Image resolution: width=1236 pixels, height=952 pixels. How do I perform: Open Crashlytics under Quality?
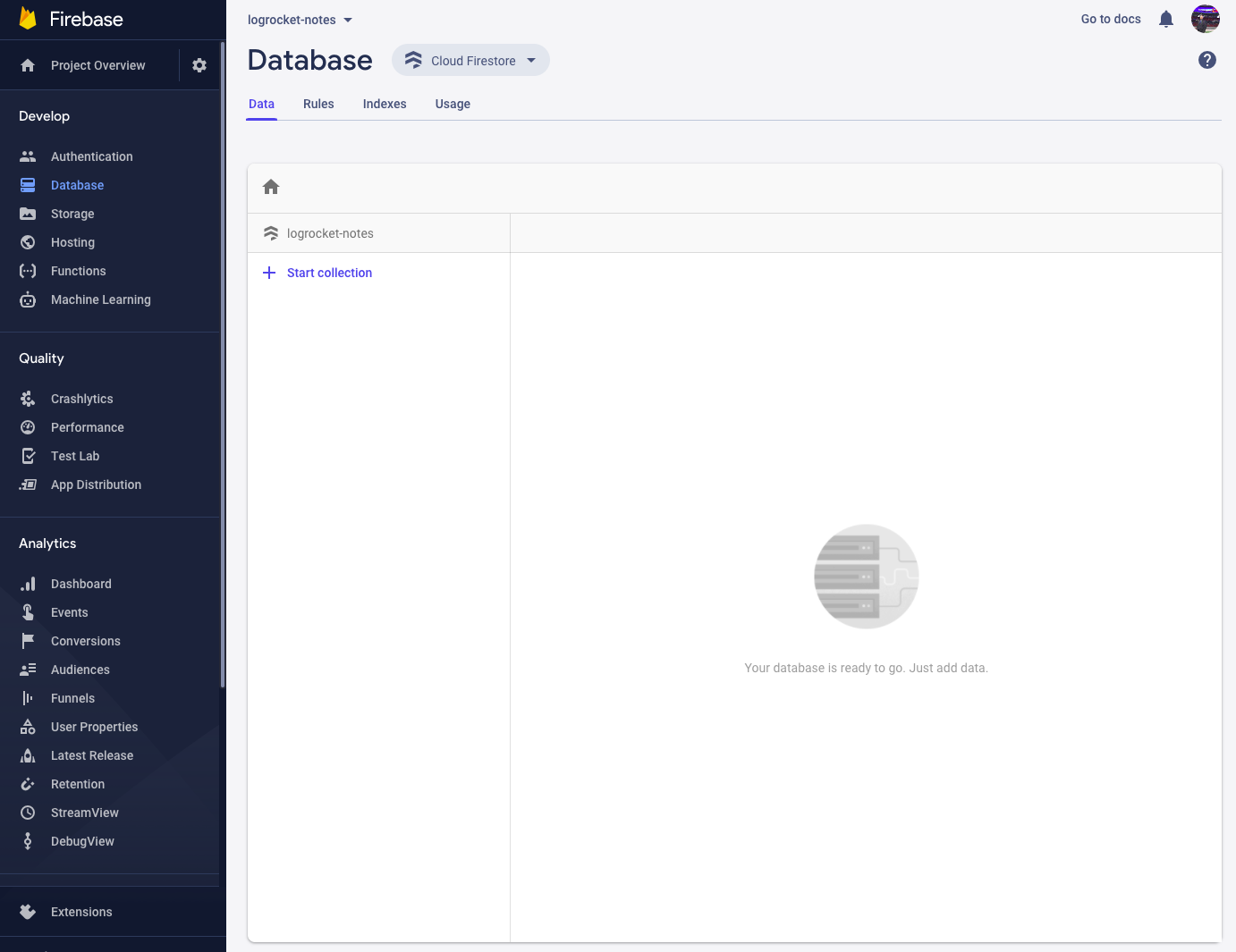point(81,399)
